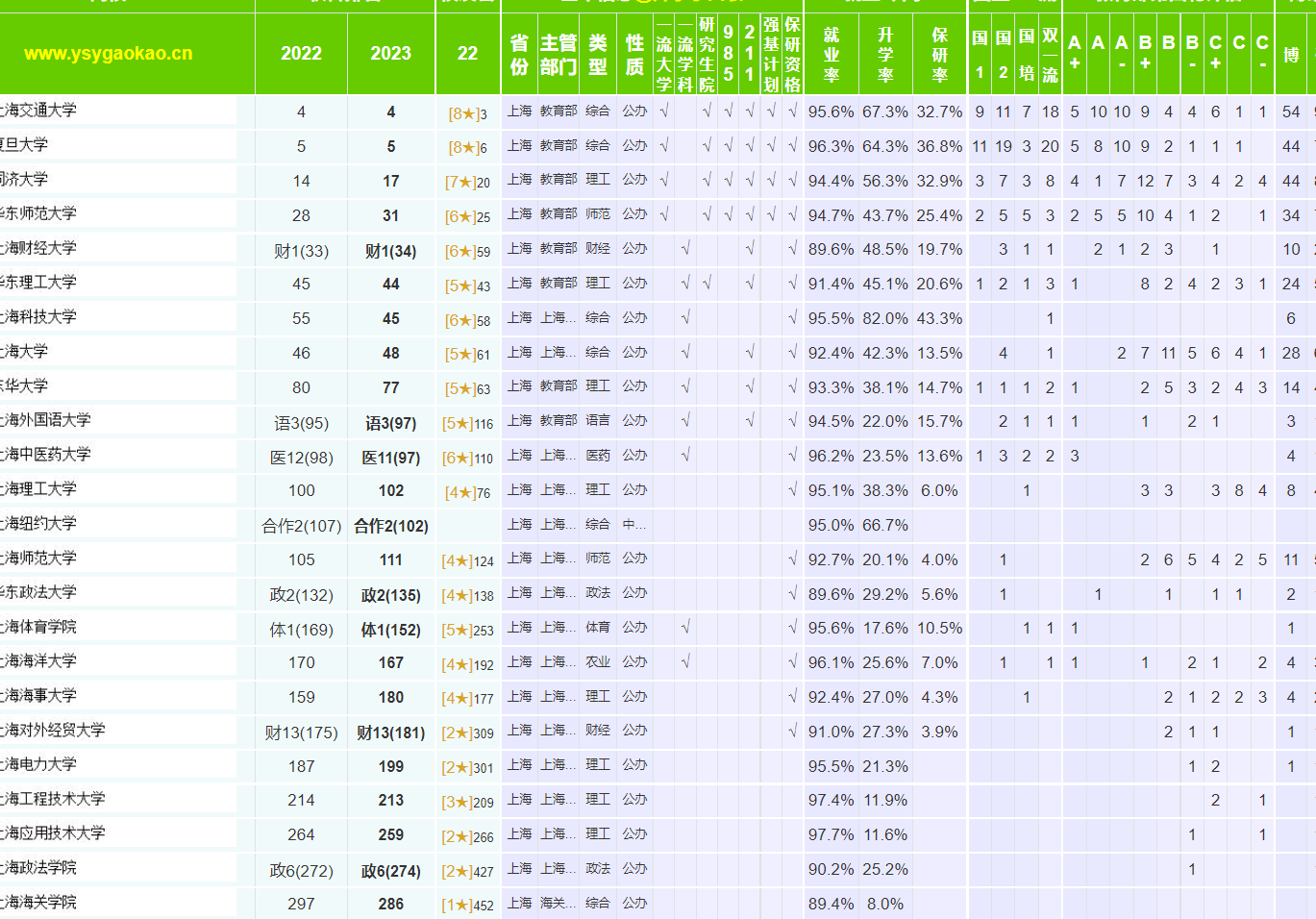Click the [7★]20 star rating of 同济大学

[467, 180]
